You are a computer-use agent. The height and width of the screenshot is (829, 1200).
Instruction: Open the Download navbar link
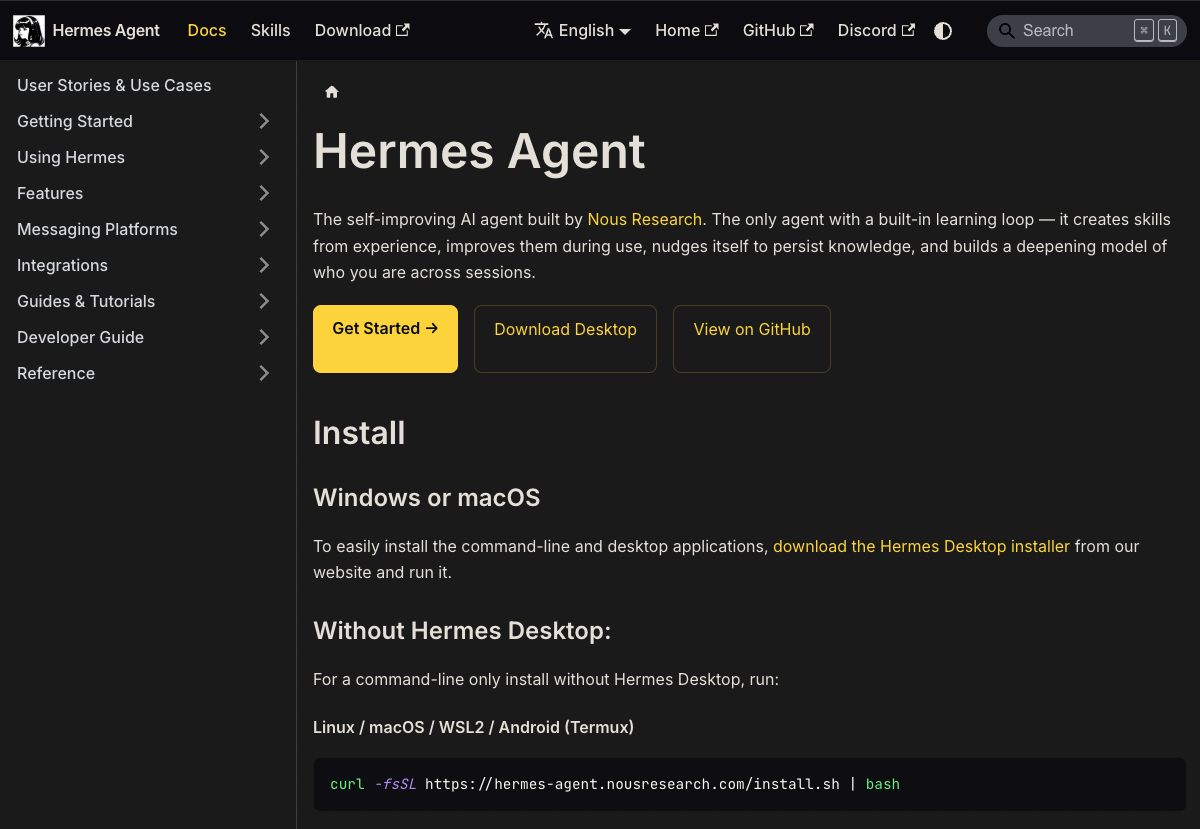(x=362, y=31)
